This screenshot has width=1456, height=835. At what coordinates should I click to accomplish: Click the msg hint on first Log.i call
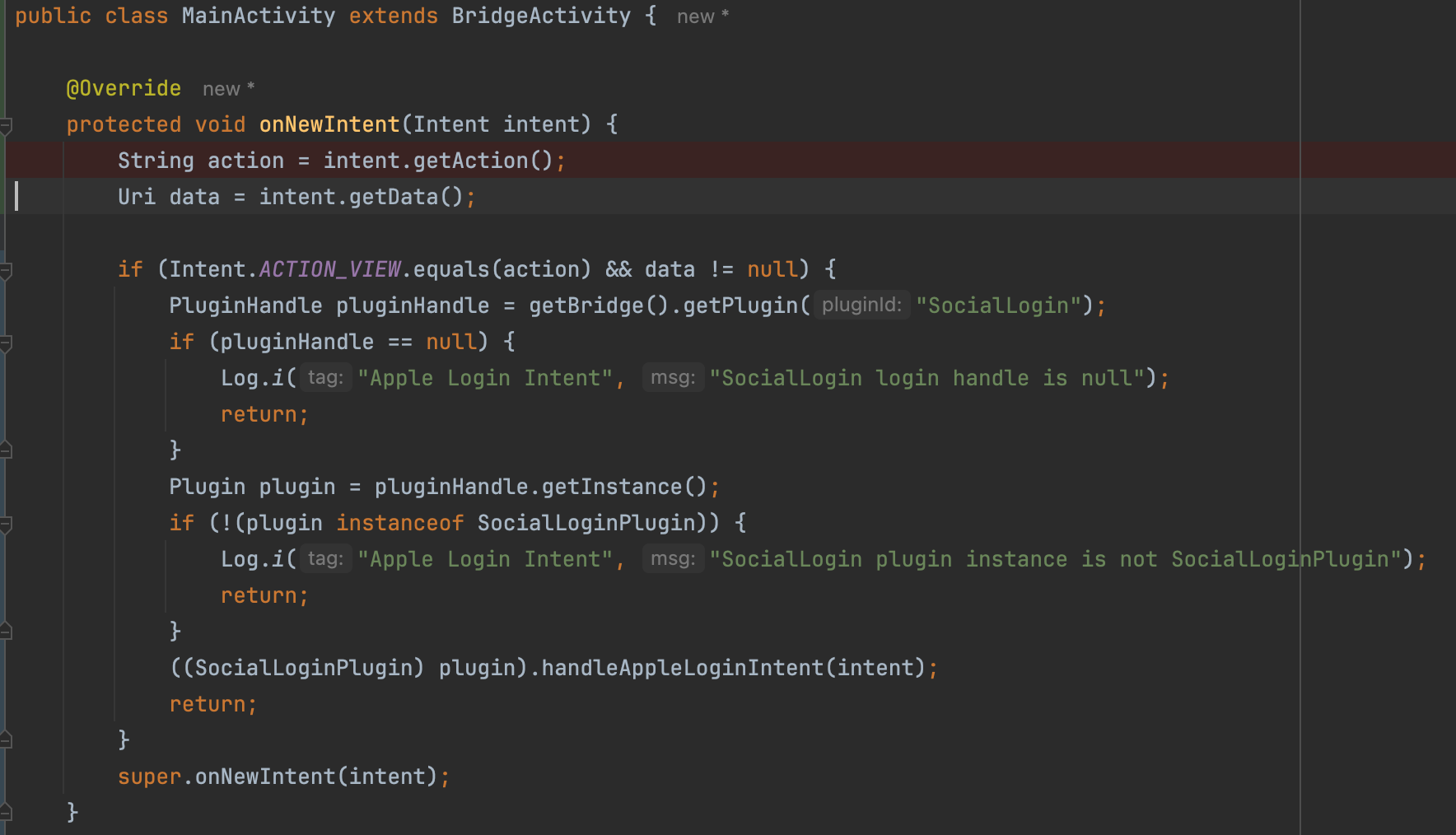(673, 376)
